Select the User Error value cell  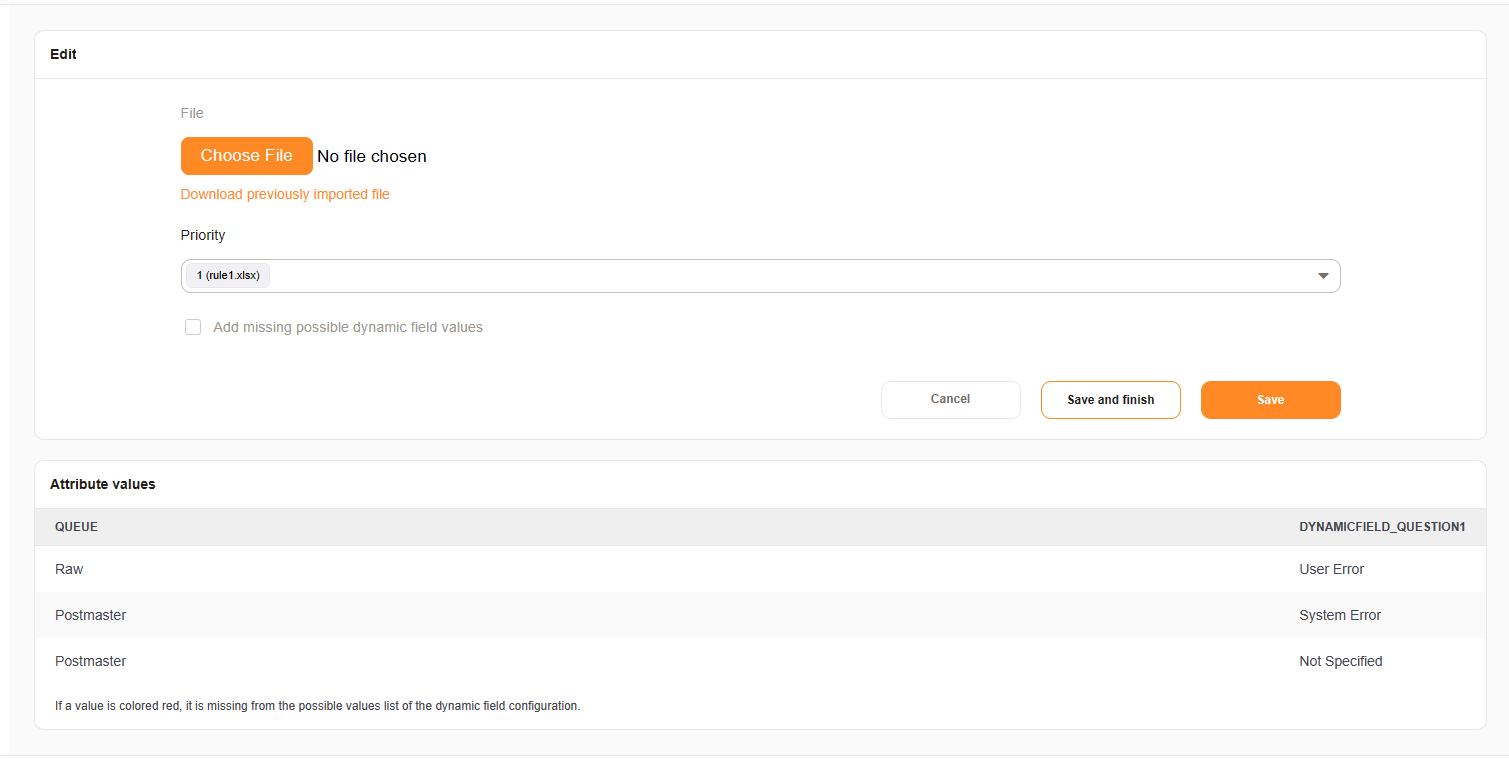1331,569
